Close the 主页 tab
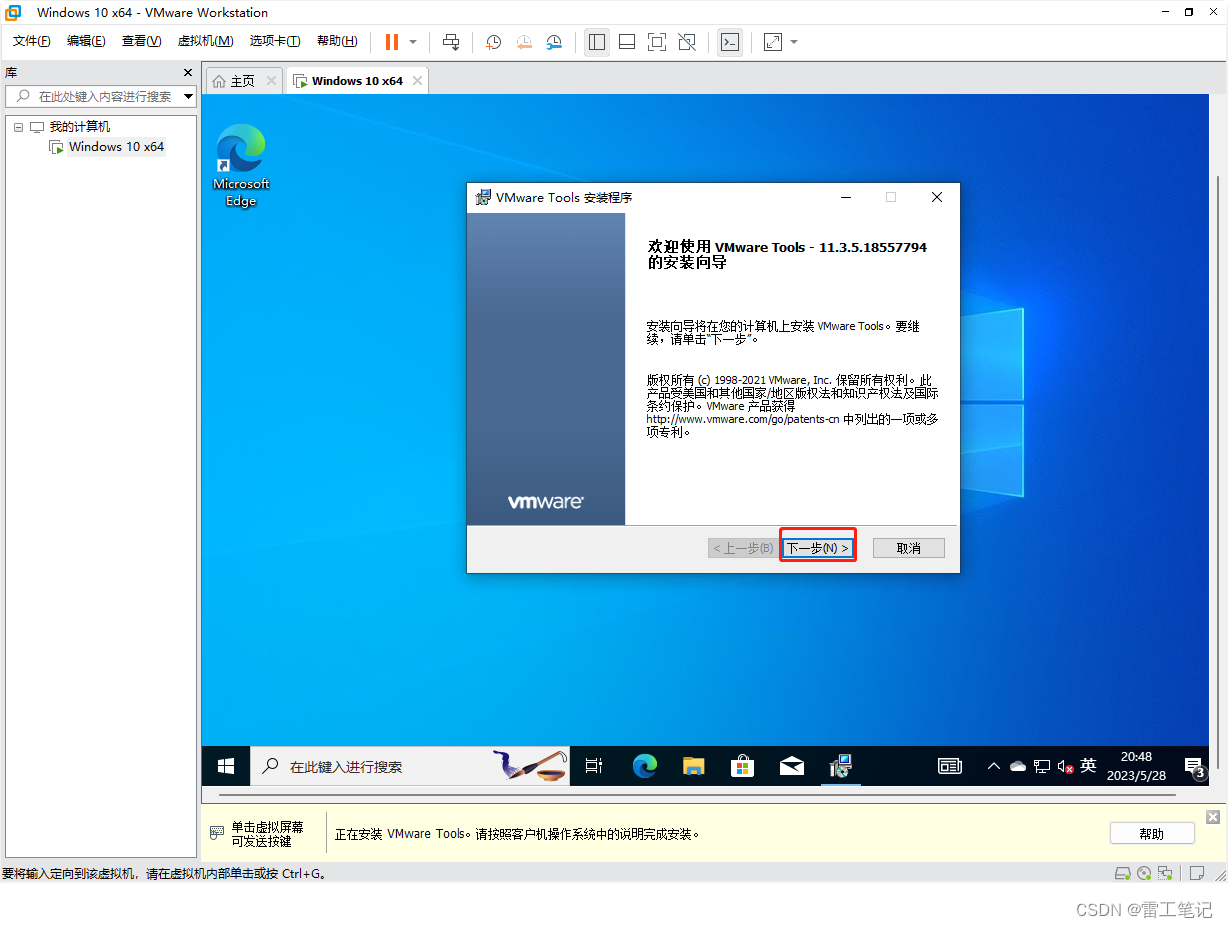Viewport: 1228px width, 928px height. pyautogui.click(x=271, y=81)
